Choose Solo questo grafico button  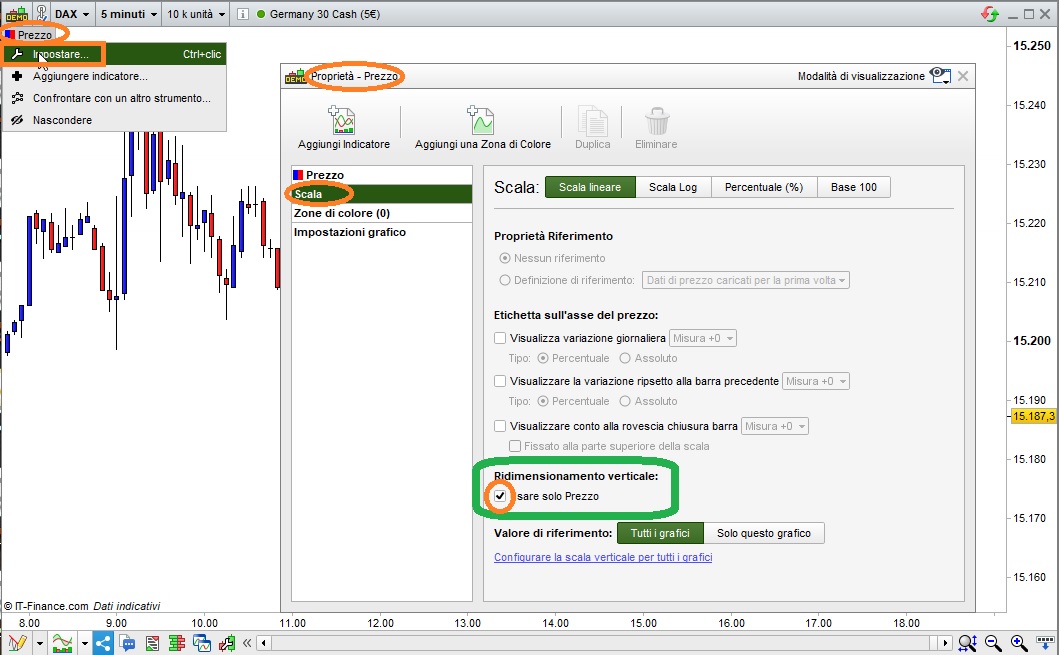tap(764, 533)
